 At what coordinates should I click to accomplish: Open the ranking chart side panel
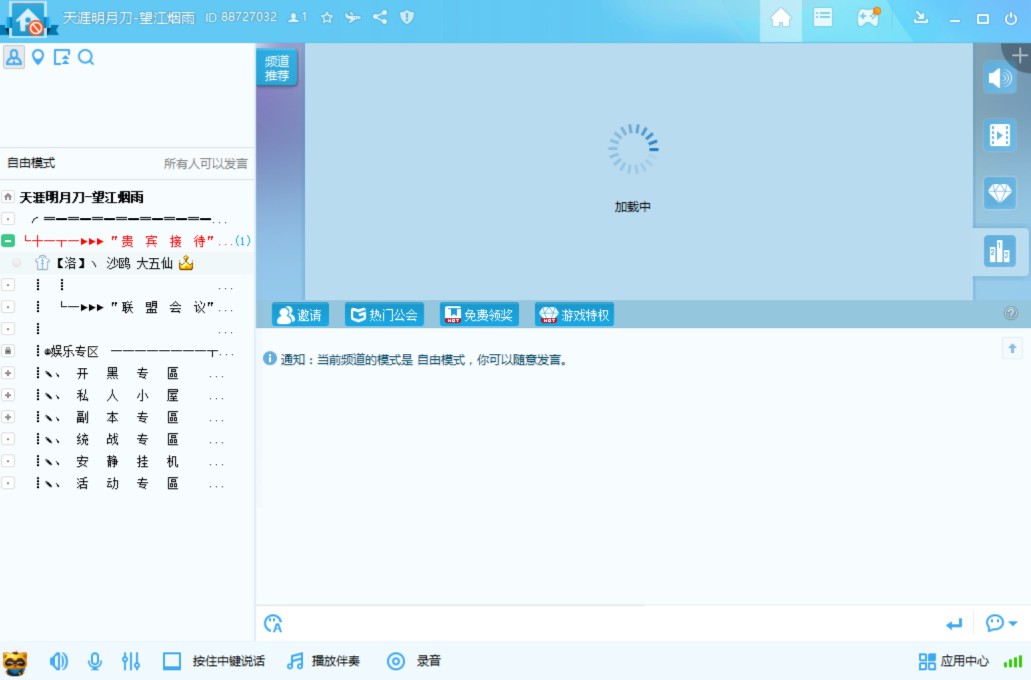(x=999, y=251)
